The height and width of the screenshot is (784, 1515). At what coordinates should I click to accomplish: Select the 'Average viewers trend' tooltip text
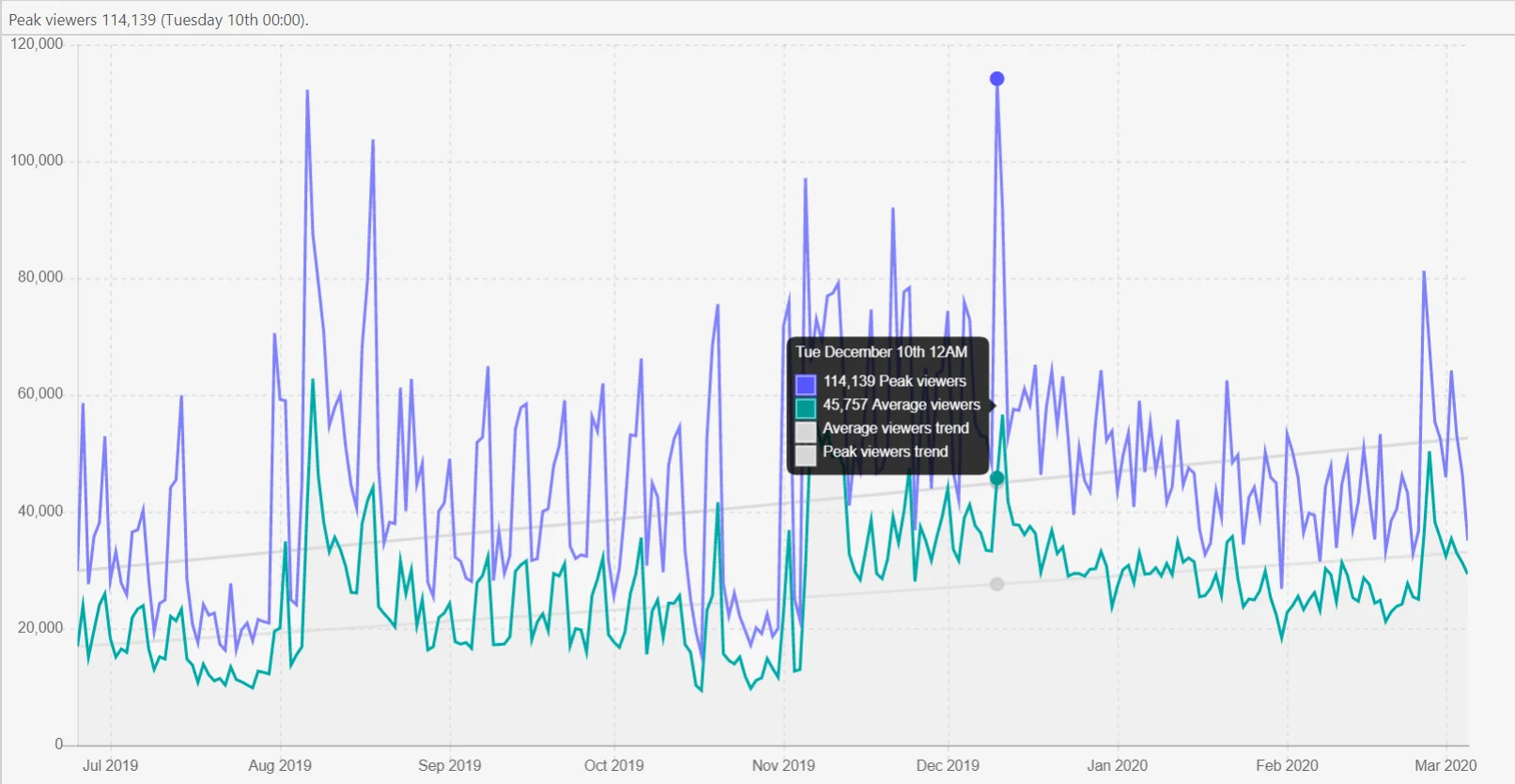pos(896,428)
